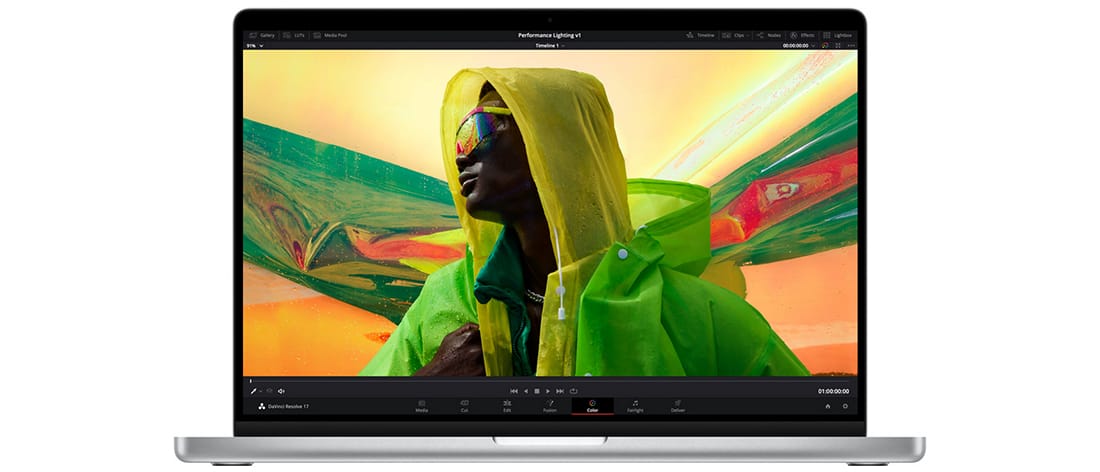The width and height of the screenshot is (1100, 472).
Task: Switch to the Media page
Action: coord(422,406)
